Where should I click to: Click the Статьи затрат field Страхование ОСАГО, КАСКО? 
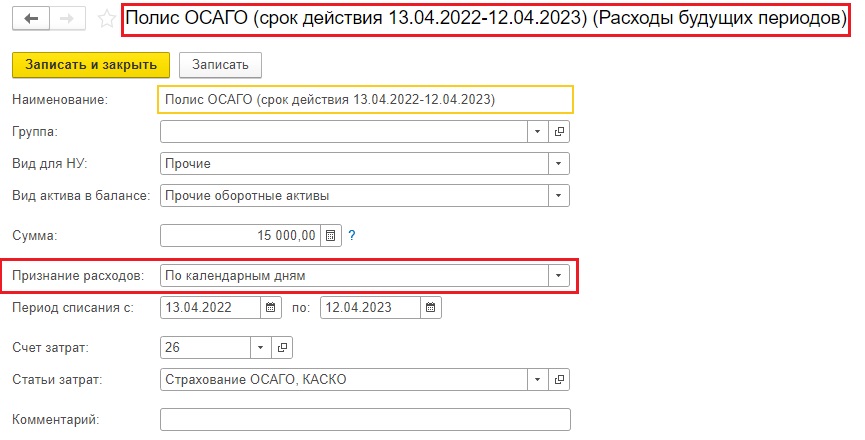coord(344,379)
